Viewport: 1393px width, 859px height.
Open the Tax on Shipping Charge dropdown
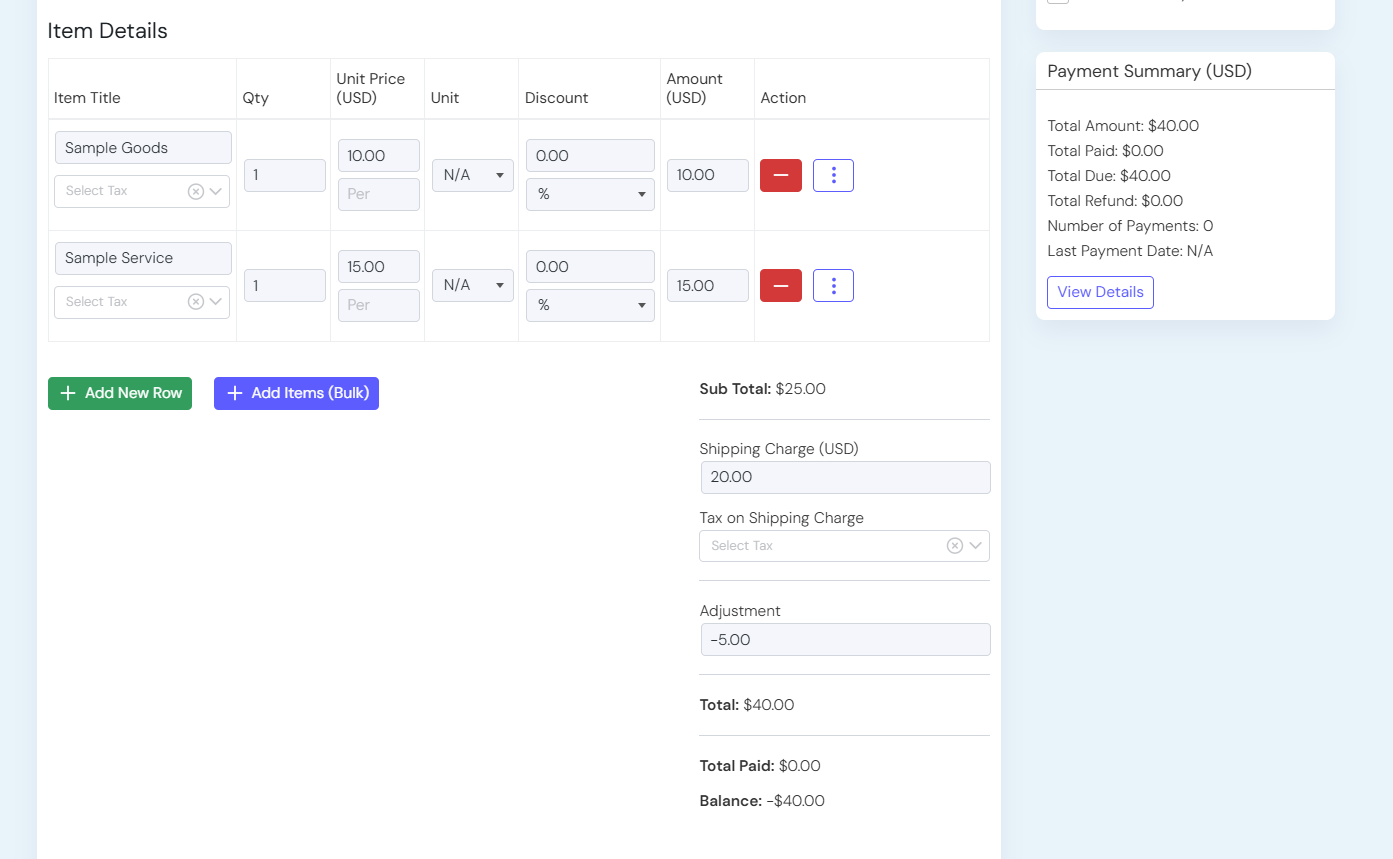pyautogui.click(x=976, y=546)
